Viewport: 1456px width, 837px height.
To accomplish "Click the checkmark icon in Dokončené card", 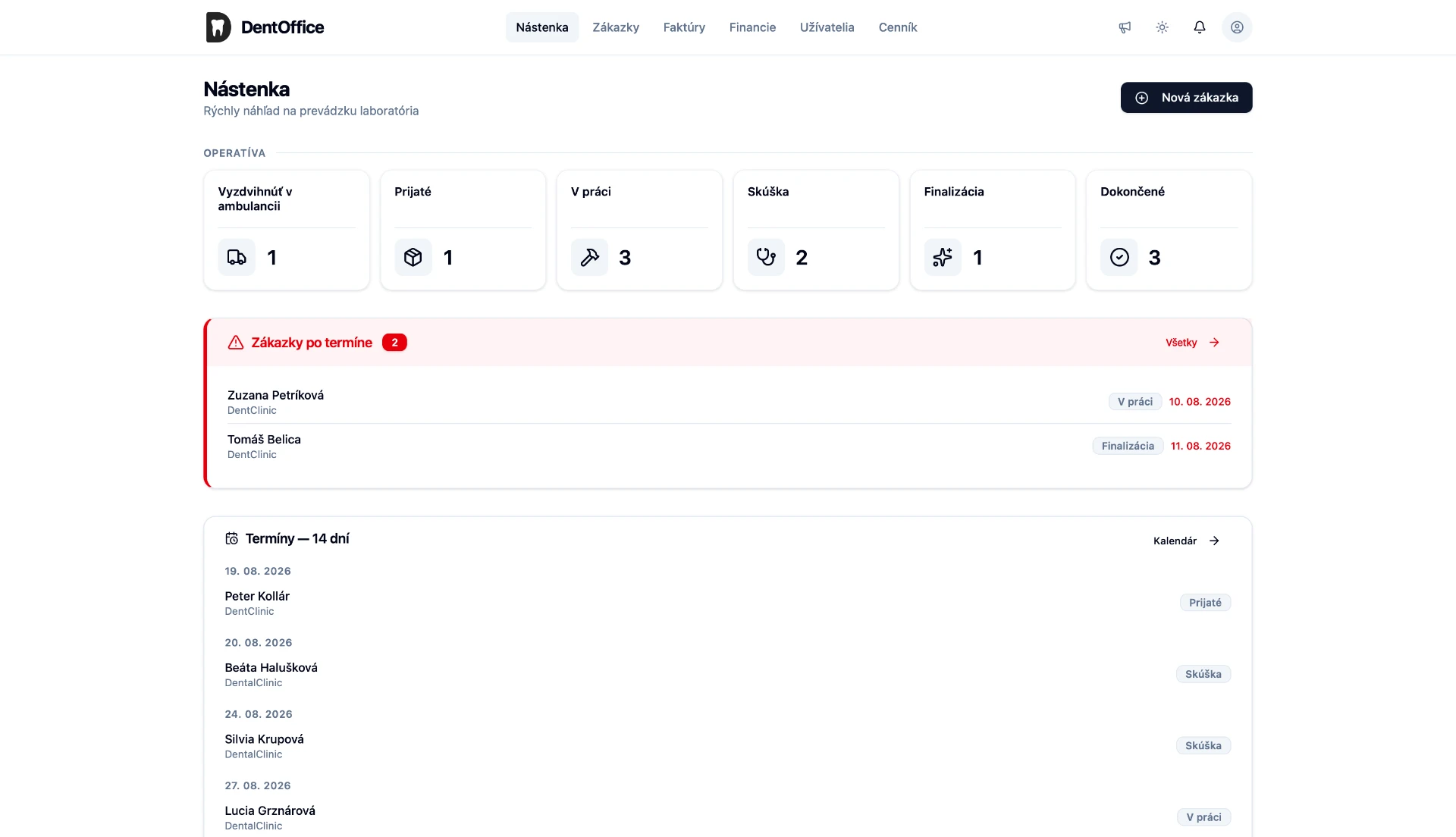I will coord(1119,257).
